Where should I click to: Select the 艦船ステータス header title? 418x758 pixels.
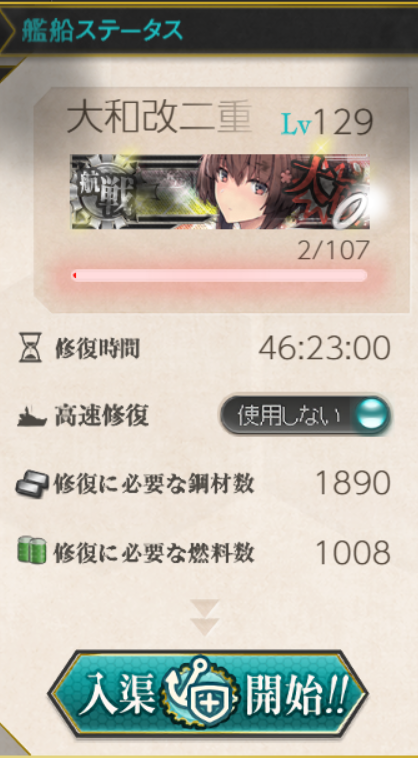click(x=102, y=31)
